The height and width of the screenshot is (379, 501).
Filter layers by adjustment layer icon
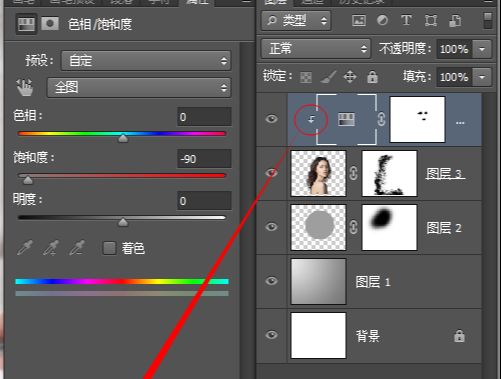(x=382, y=20)
